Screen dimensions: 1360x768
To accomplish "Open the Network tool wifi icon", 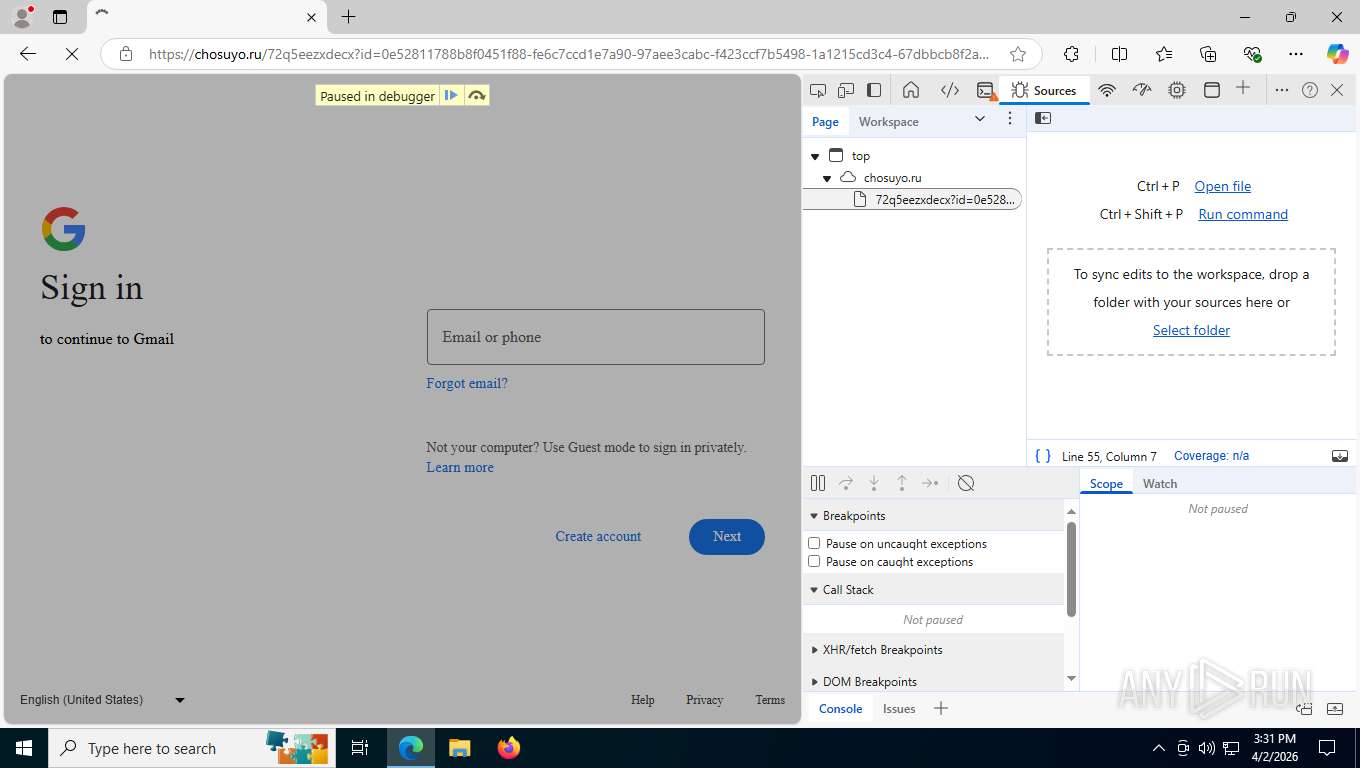I will click(x=1107, y=90).
